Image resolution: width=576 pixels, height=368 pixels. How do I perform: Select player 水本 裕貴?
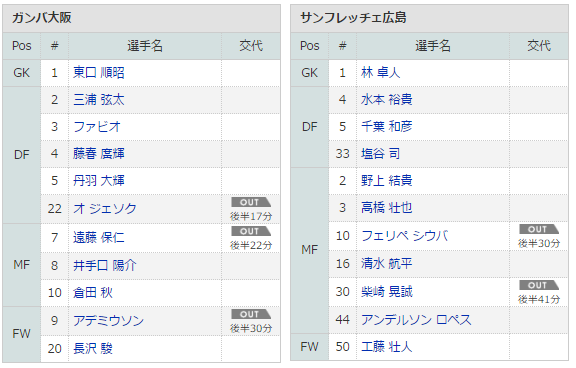click(386, 100)
